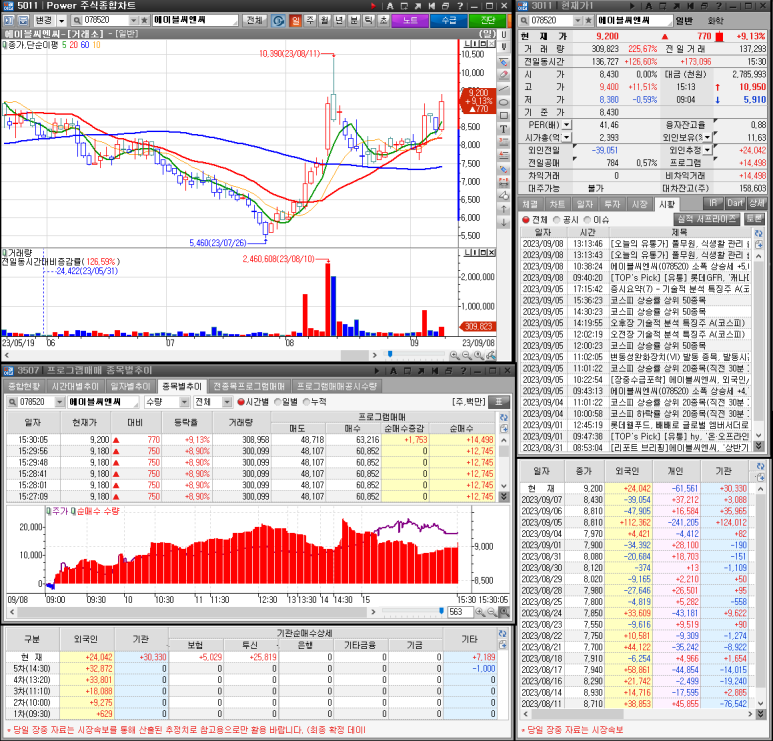
Task: Click the magnifier search icon beside 078520 in chart
Action: [x=77, y=20]
